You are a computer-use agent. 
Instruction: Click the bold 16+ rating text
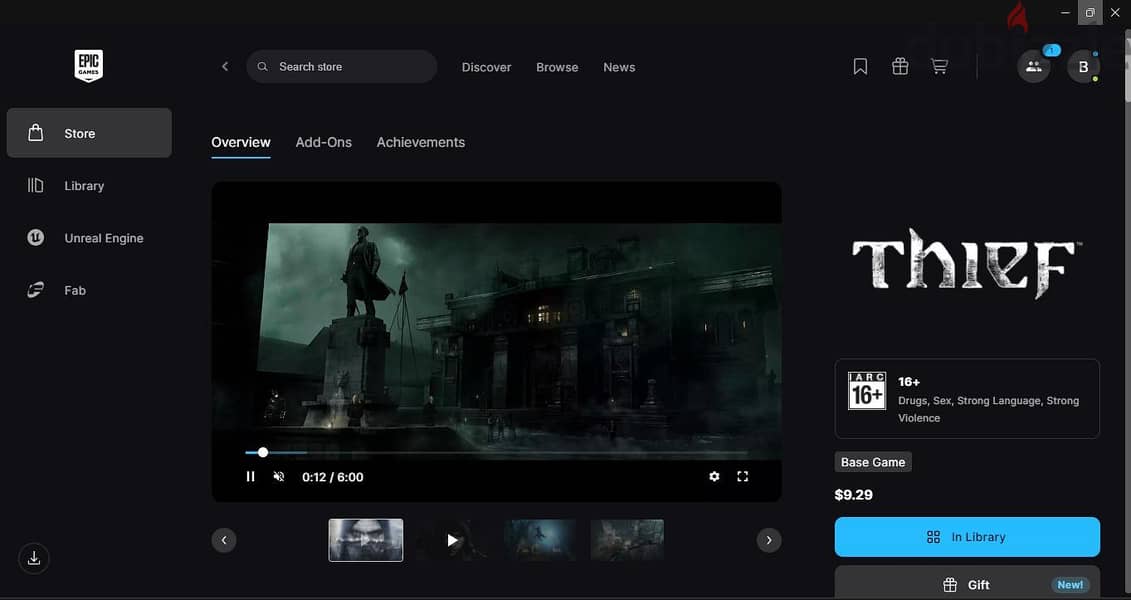(909, 381)
